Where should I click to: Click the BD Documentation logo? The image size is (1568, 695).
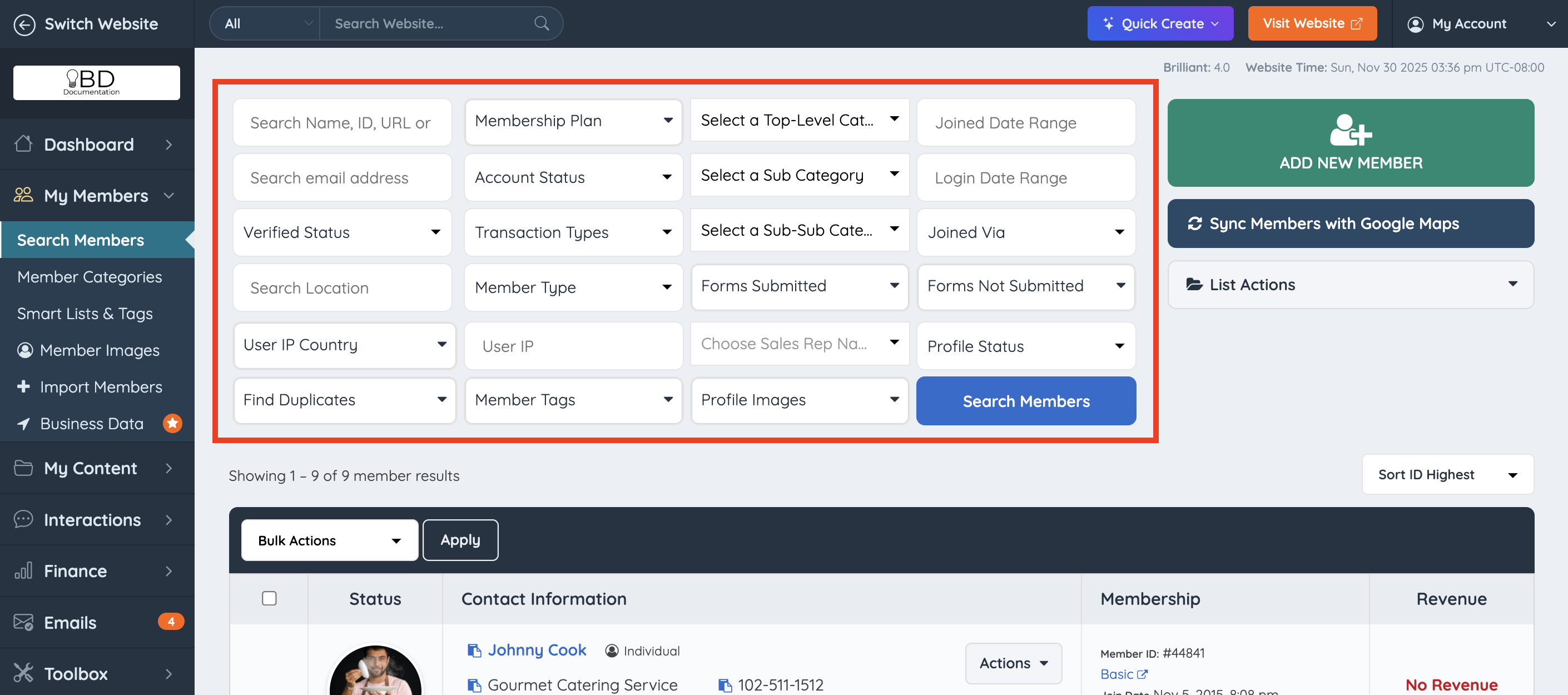96,83
